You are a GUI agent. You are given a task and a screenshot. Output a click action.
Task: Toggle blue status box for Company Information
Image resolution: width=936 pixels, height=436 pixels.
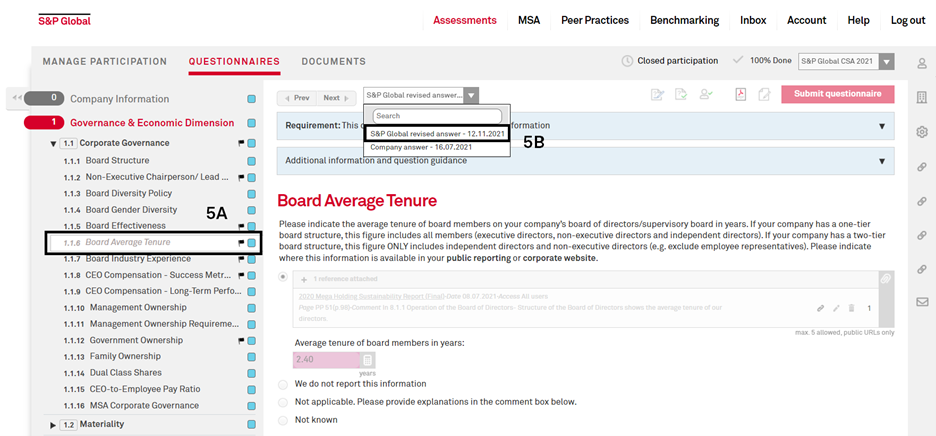[252, 99]
